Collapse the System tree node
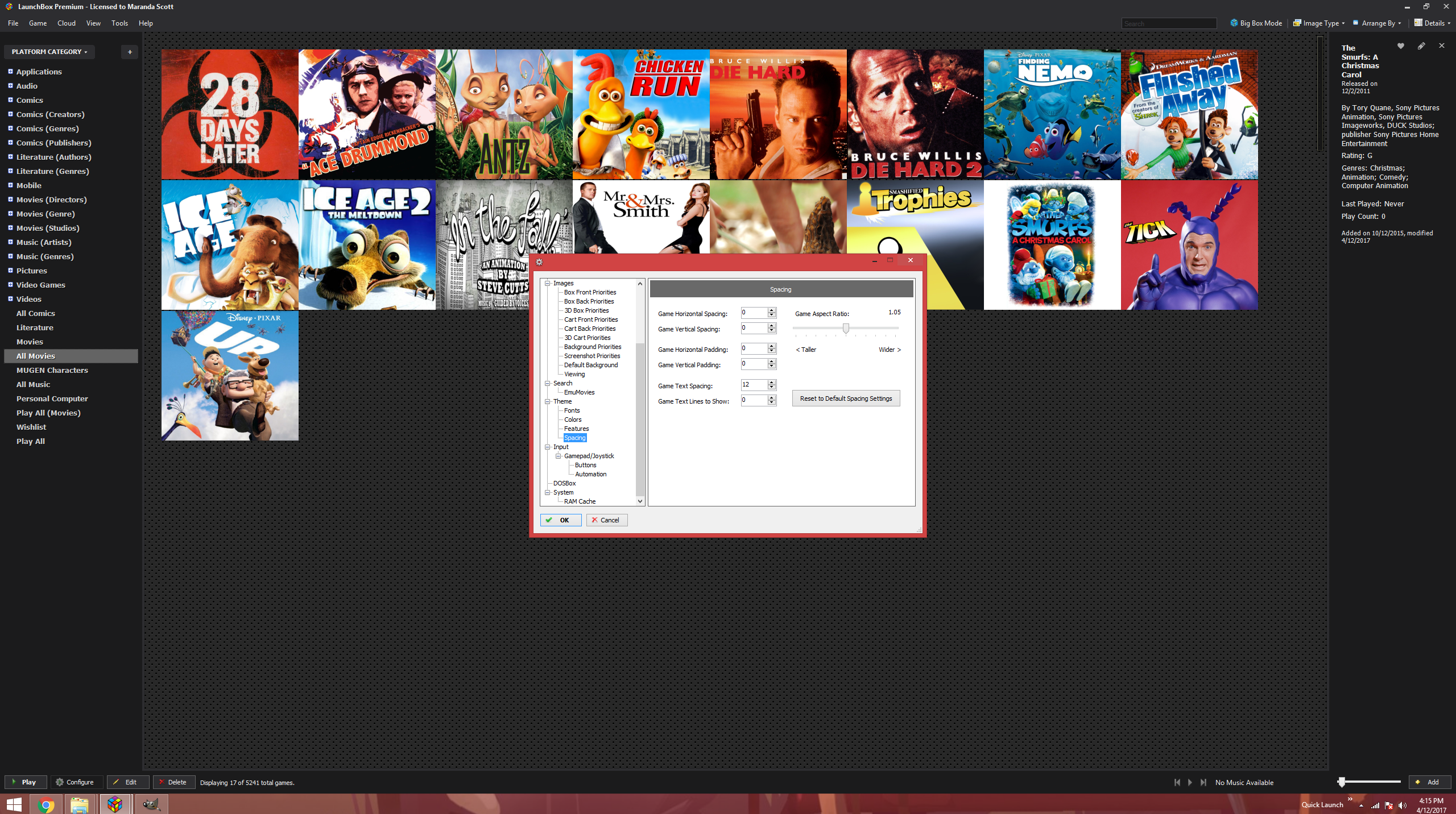The width and height of the screenshot is (1456, 814). coord(548,492)
